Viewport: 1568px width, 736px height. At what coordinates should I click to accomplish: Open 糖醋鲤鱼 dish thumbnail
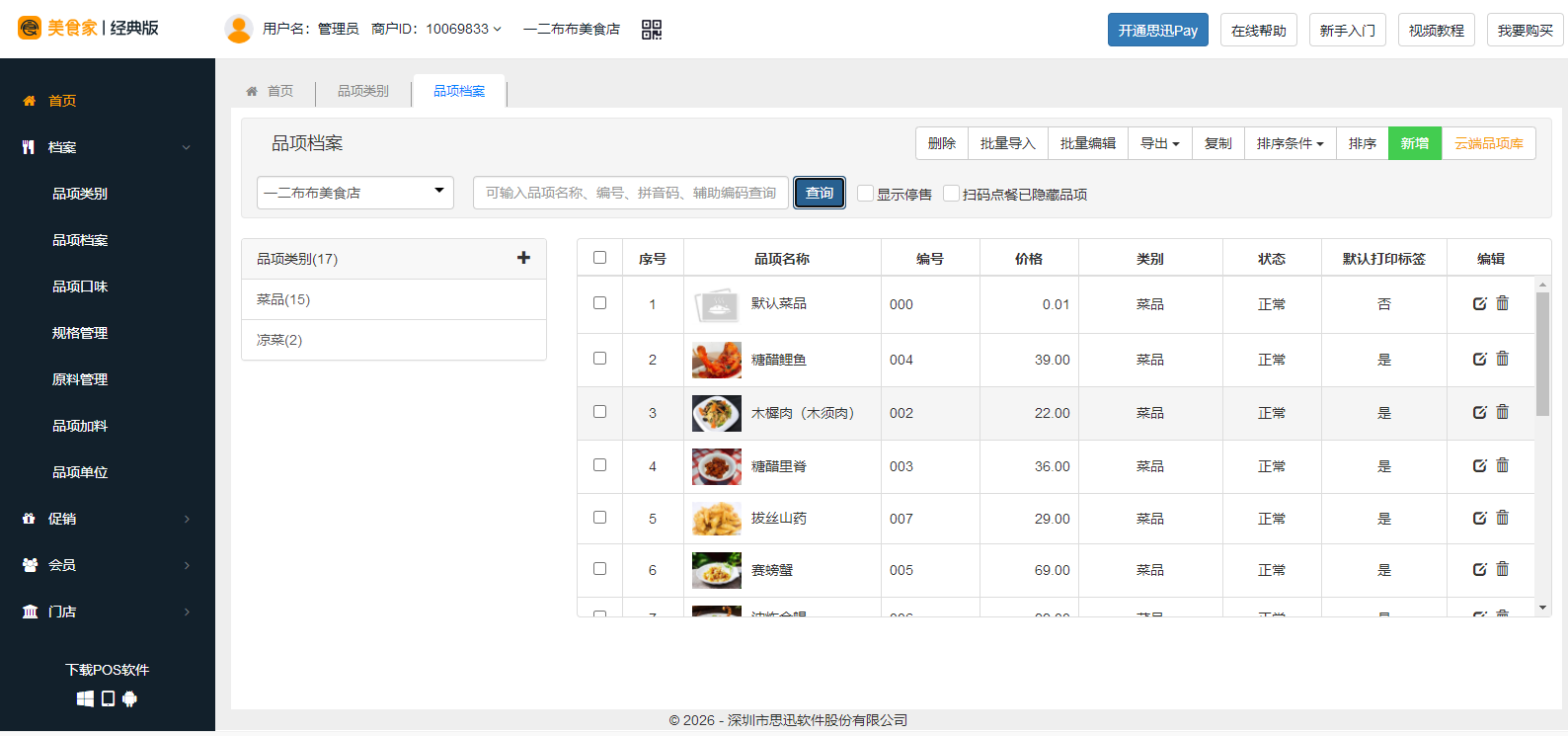pos(717,360)
